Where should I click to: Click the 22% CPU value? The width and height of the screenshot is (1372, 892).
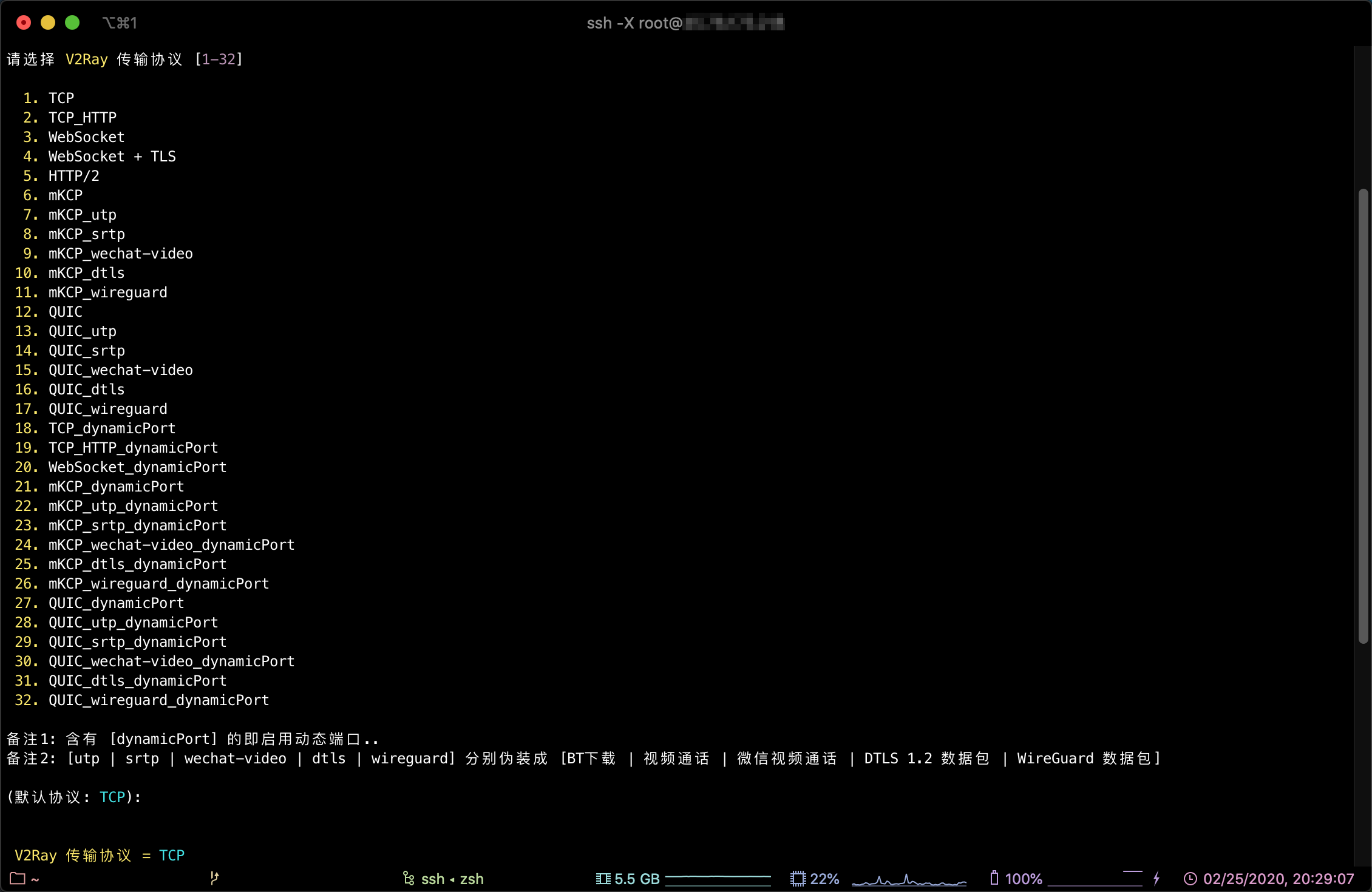click(x=824, y=879)
